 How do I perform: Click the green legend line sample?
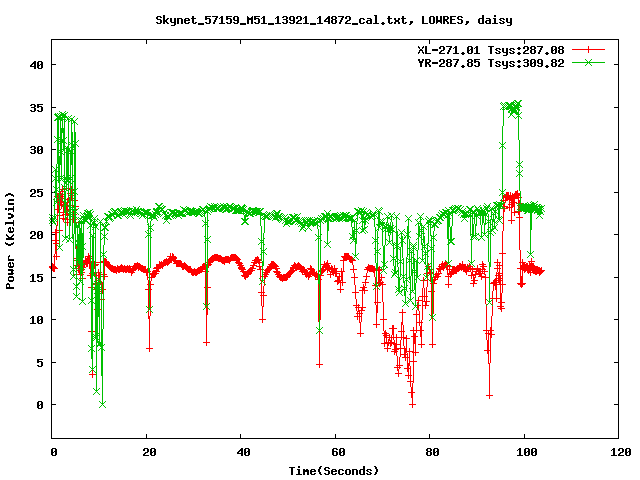pos(588,62)
